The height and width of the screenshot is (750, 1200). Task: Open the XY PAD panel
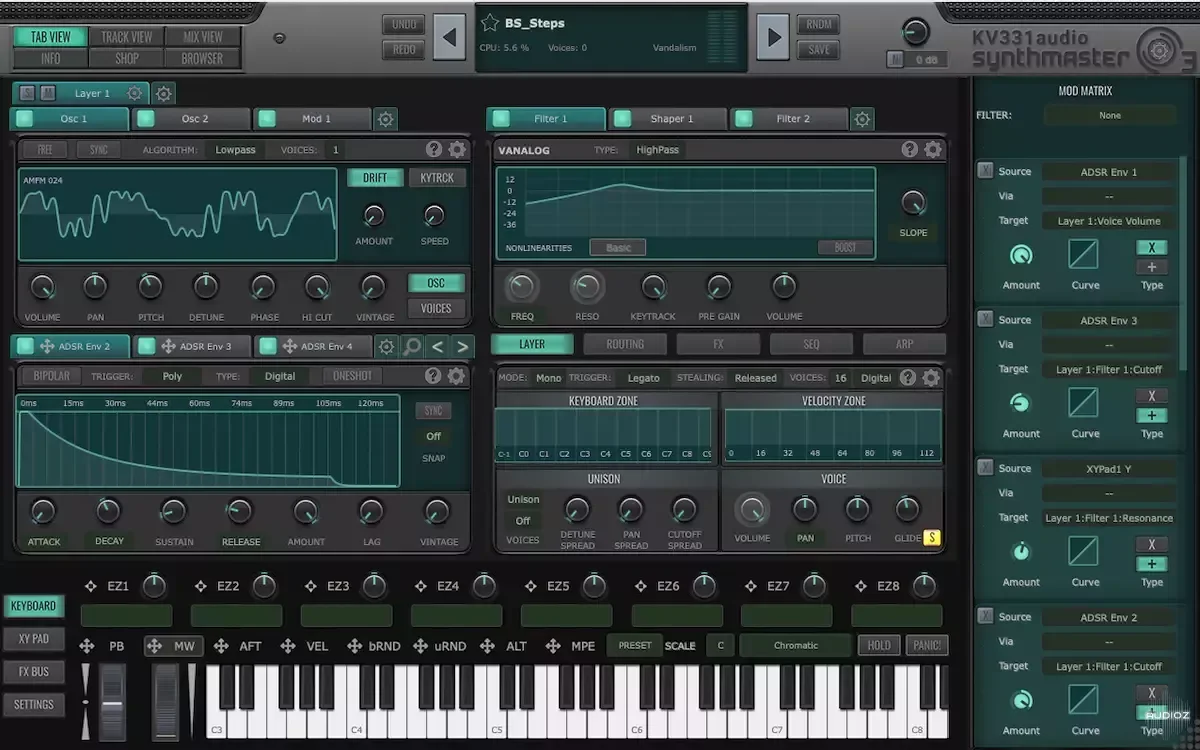[33, 638]
